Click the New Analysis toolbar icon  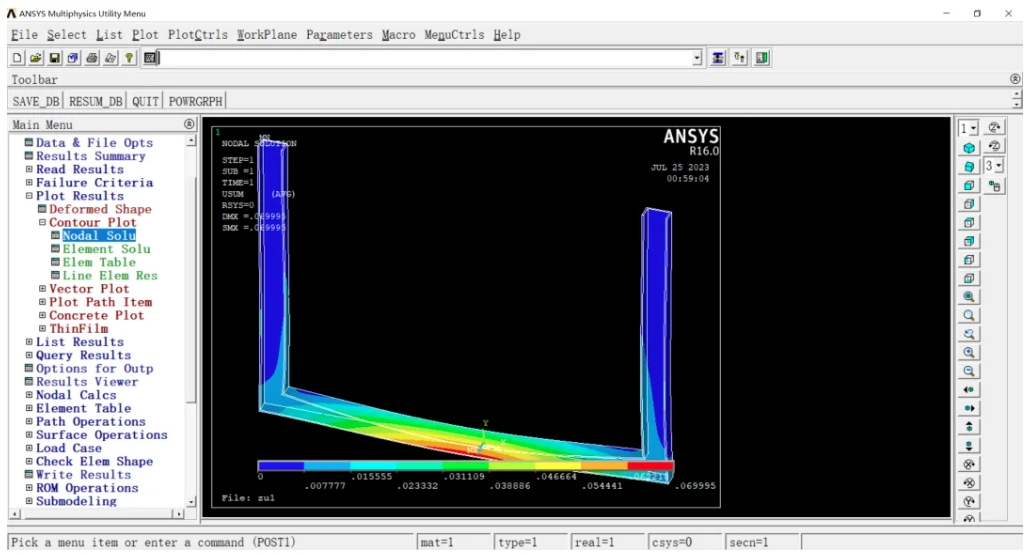click(x=17, y=58)
